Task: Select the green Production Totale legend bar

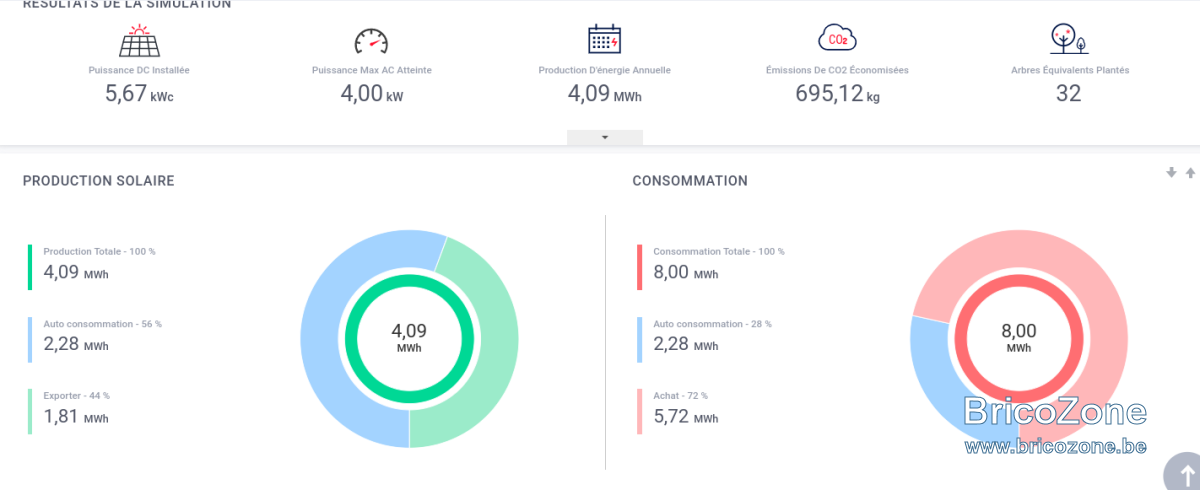Action: click(30, 267)
